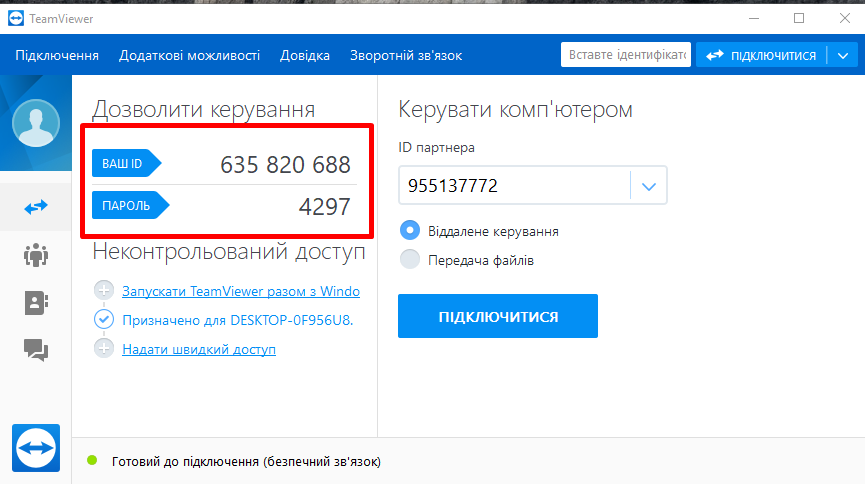Image resolution: width=865 pixels, height=484 pixels.
Task: Select the Передача файлів radio button
Action: pyautogui.click(x=409, y=260)
